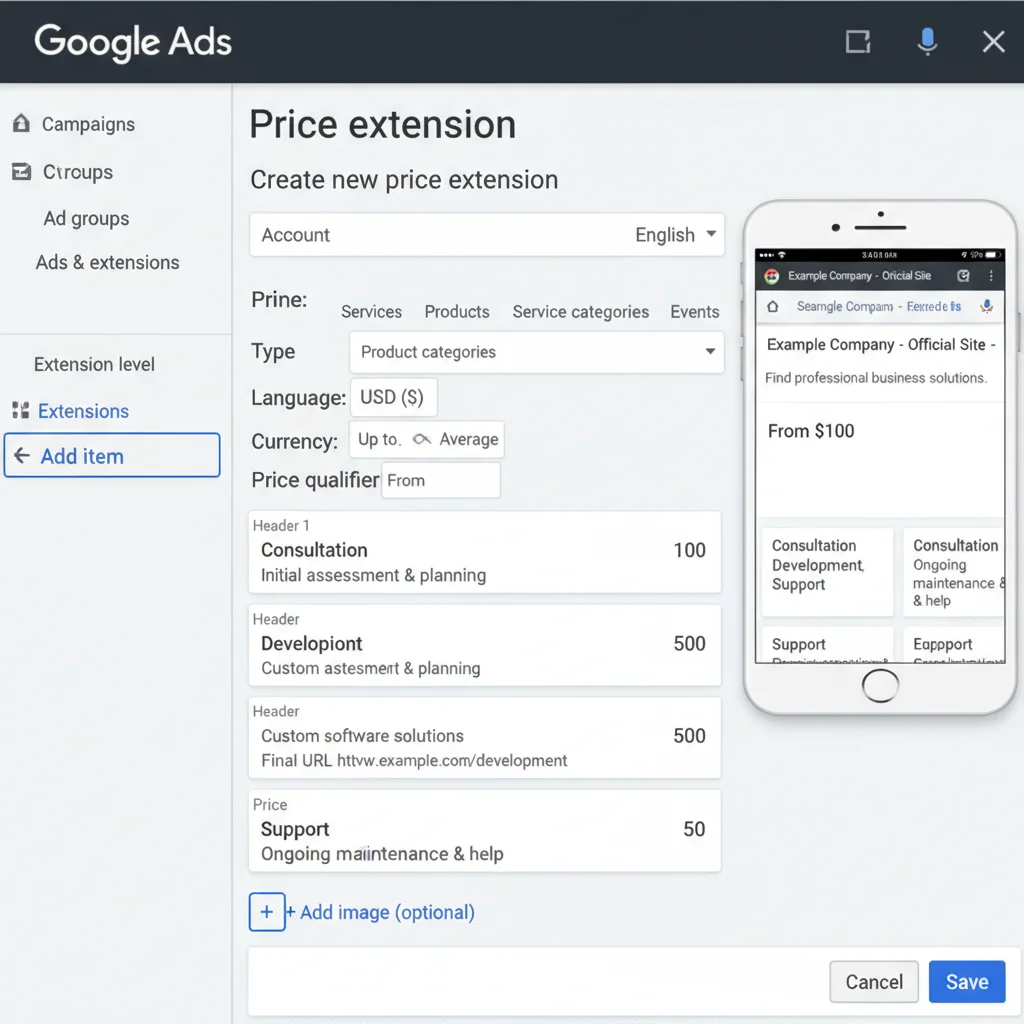The height and width of the screenshot is (1024, 1024).
Task: Edit the Developiont header field
Action: (312, 643)
